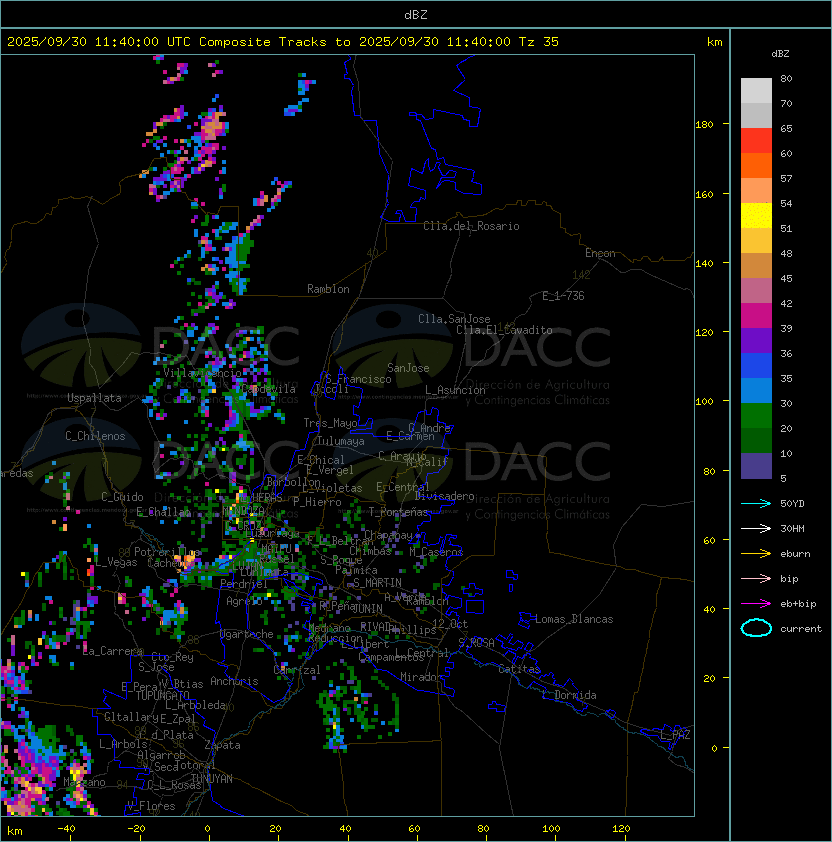Click the dBZ title at top center
Screen dimensions: 832x842
[416, 15]
